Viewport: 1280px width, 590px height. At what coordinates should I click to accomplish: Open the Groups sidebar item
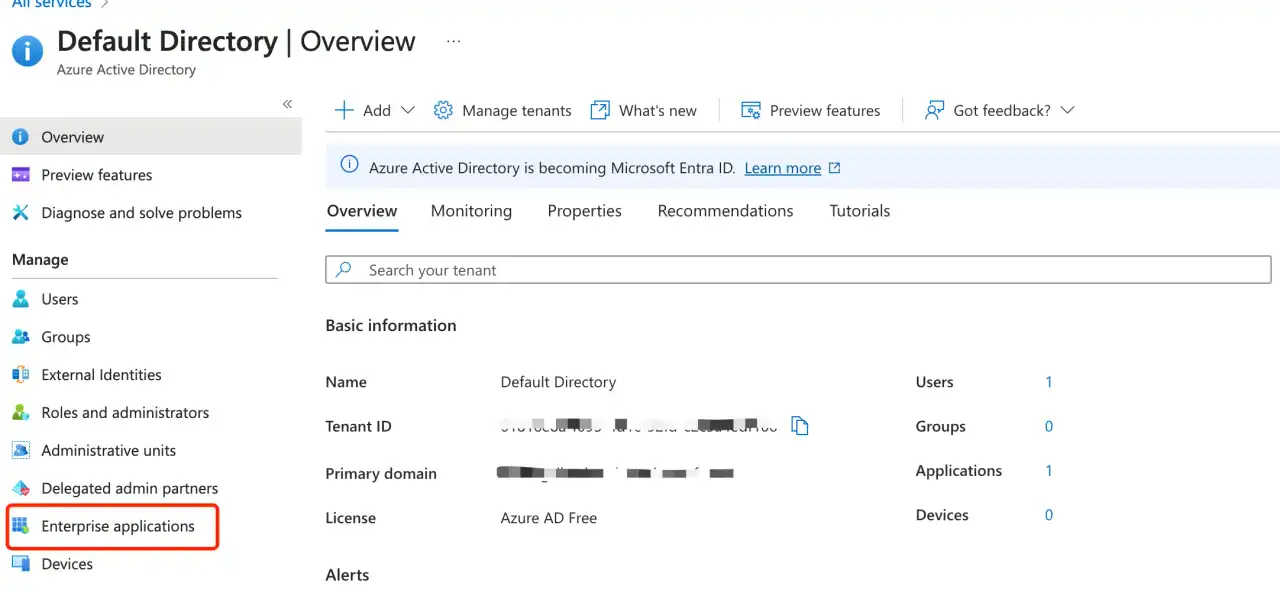[63, 336]
